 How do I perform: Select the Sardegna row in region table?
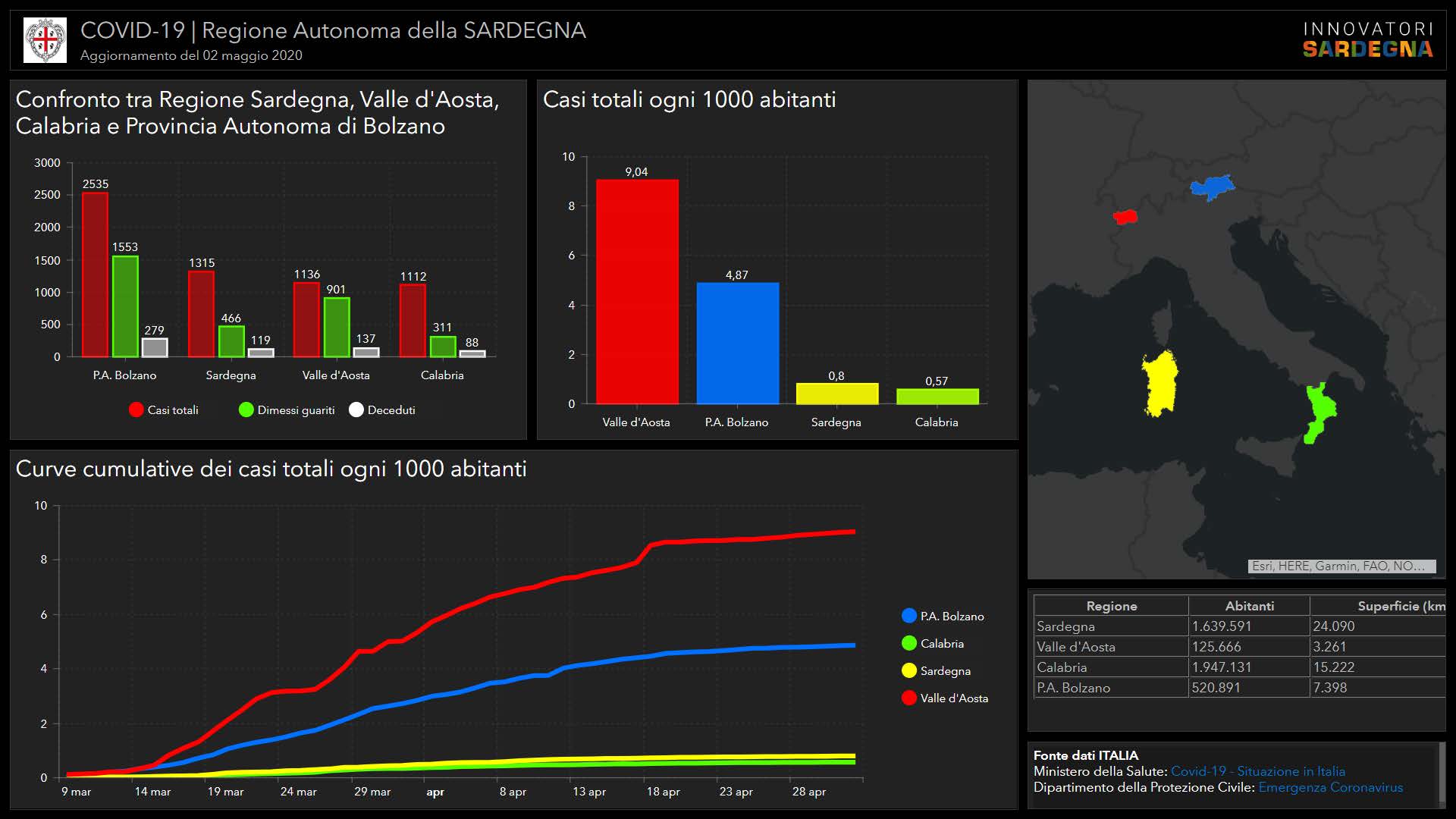(1111, 626)
